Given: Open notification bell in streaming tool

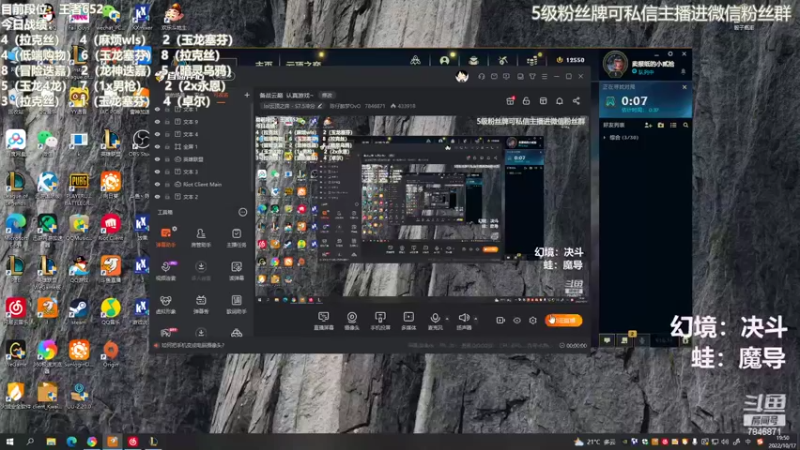Looking at the screenshot, I should [x=560, y=101].
